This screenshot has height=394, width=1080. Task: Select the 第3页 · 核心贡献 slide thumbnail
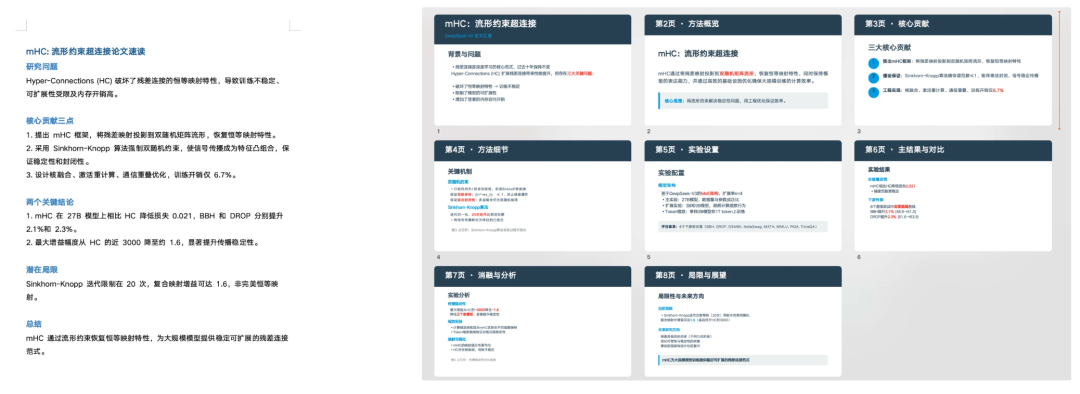[953, 70]
